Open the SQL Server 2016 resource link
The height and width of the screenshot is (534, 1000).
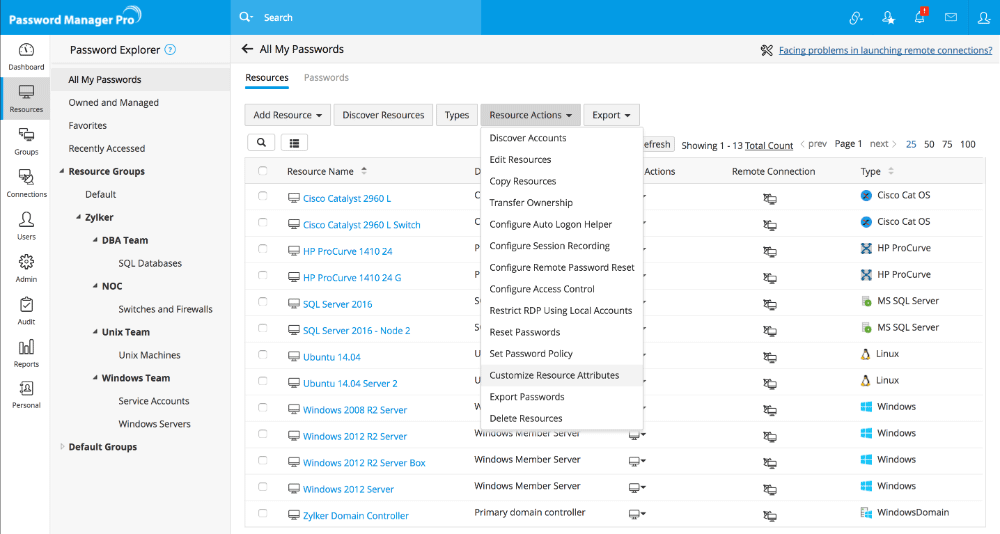tap(337, 304)
